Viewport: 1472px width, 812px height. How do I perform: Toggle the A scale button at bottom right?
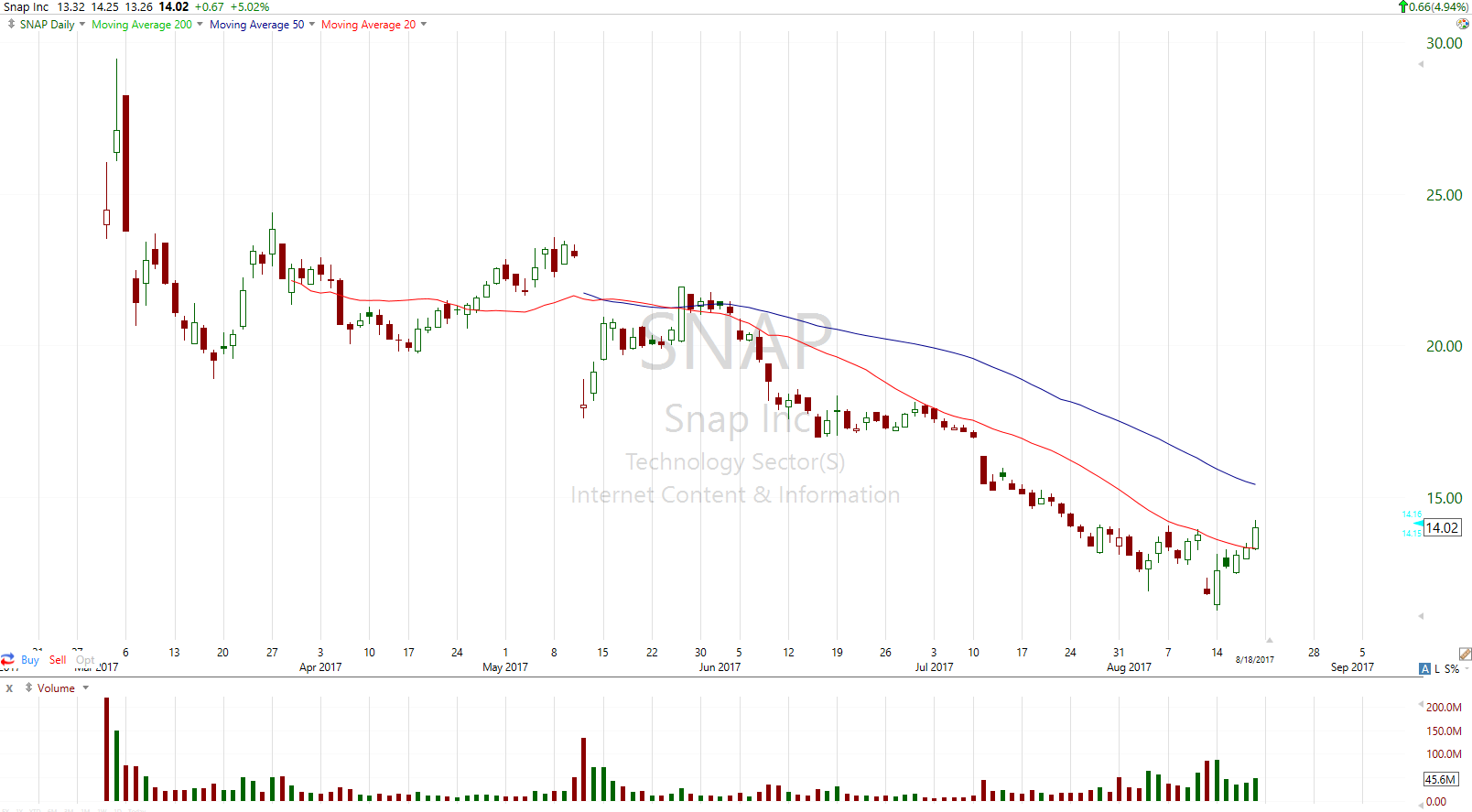pyautogui.click(x=1424, y=669)
